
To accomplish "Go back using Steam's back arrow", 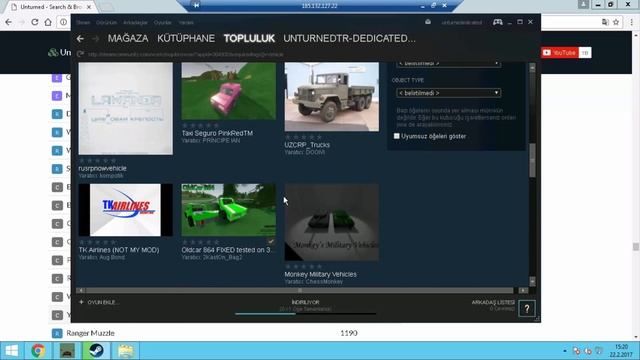I will 80,38.
